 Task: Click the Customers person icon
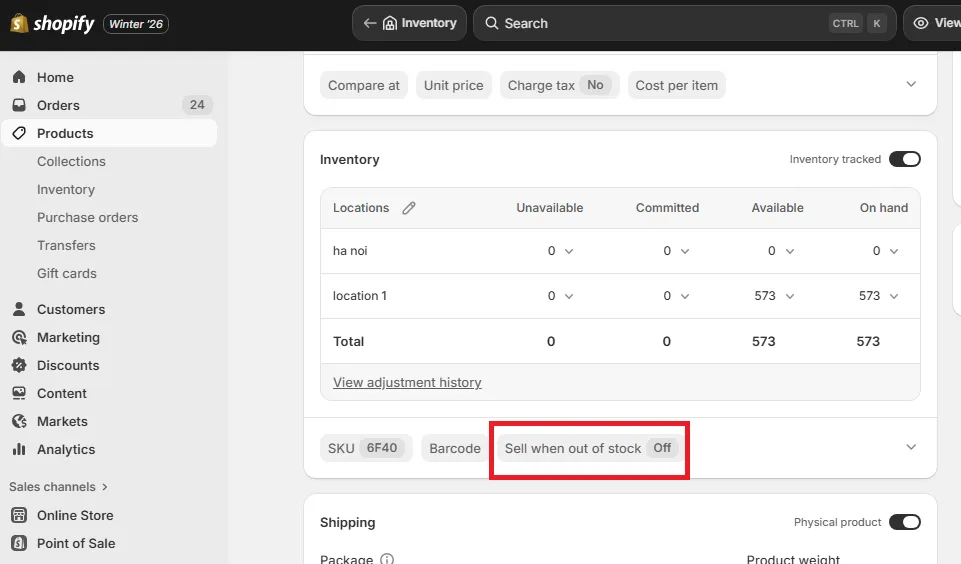19,309
